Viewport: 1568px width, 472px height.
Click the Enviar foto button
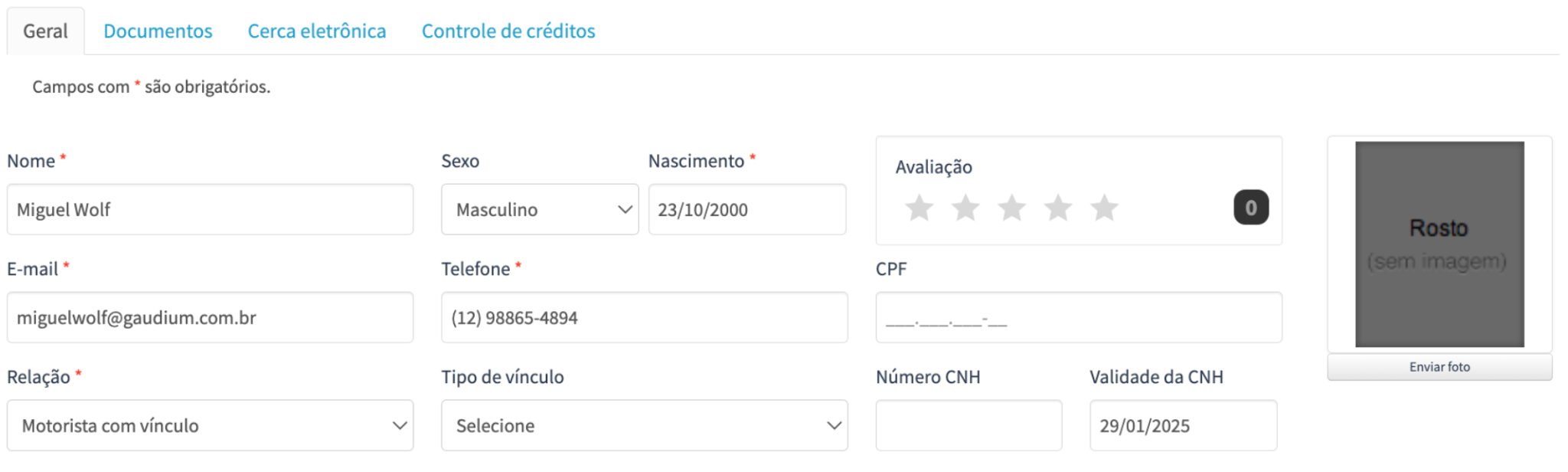[1439, 367]
